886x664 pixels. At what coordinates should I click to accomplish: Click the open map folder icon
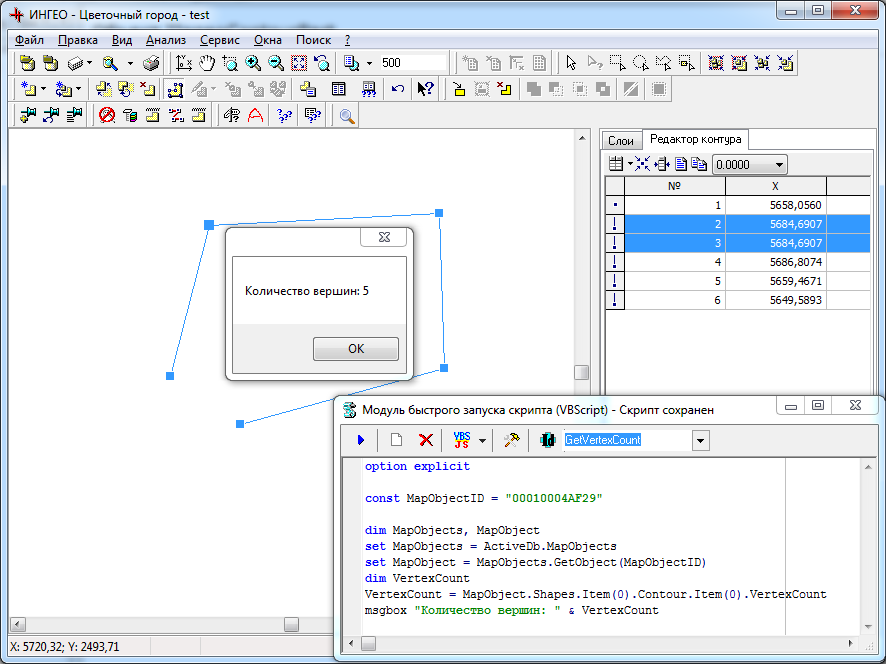pos(27,63)
